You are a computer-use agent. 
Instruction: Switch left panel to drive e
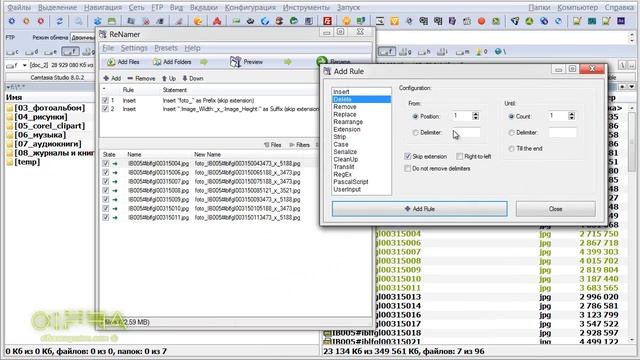pyautogui.click(x=50, y=52)
